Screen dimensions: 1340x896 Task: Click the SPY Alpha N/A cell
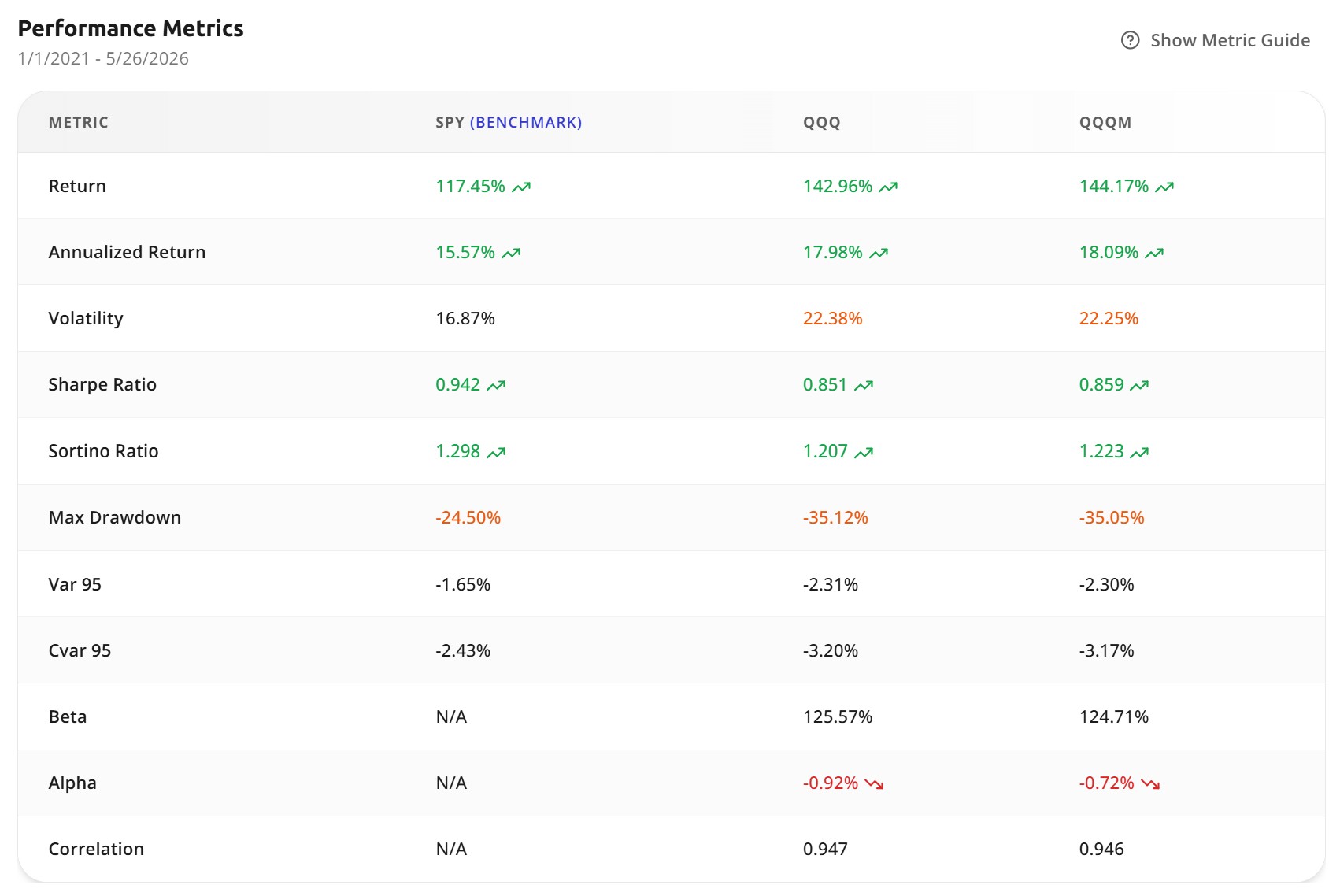click(x=451, y=783)
